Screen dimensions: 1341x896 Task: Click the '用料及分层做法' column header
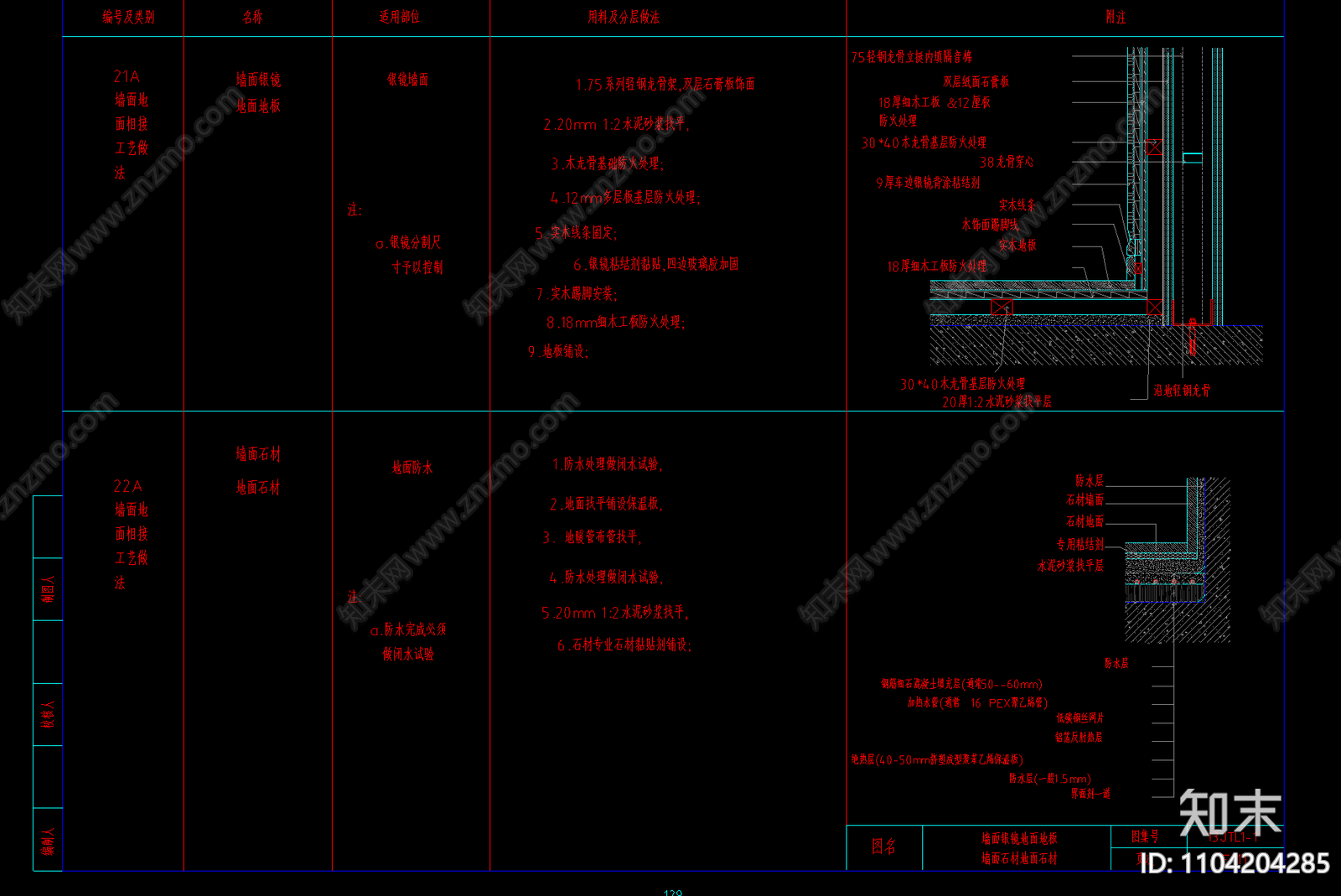point(624,17)
